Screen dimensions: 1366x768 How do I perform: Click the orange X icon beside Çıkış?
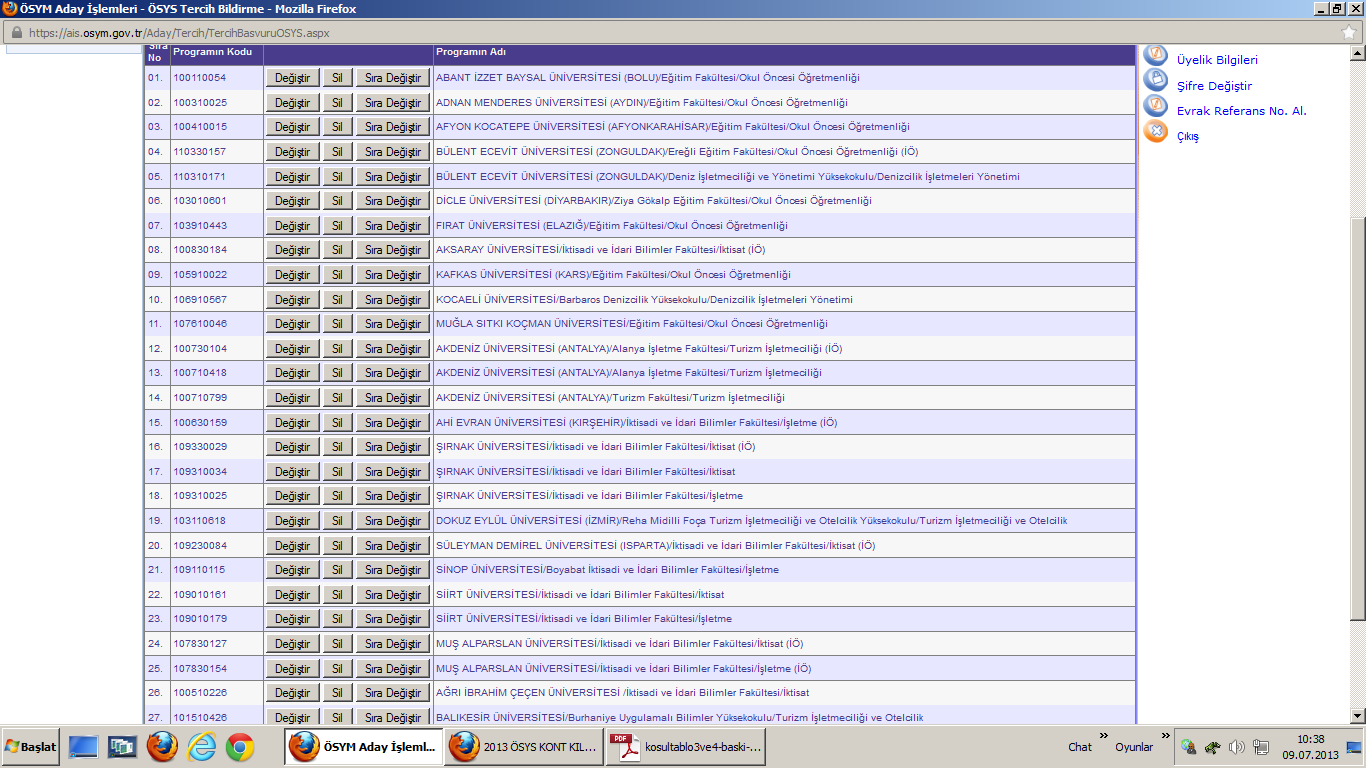[1155, 131]
